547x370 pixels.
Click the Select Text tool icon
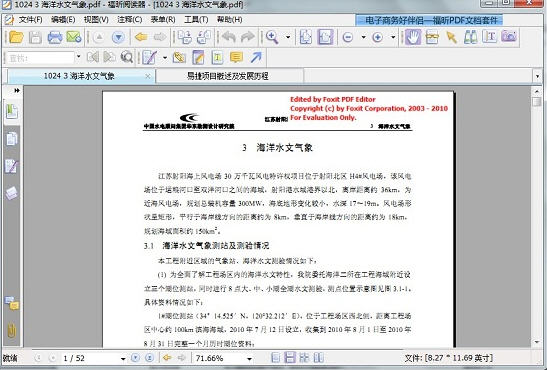432,37
